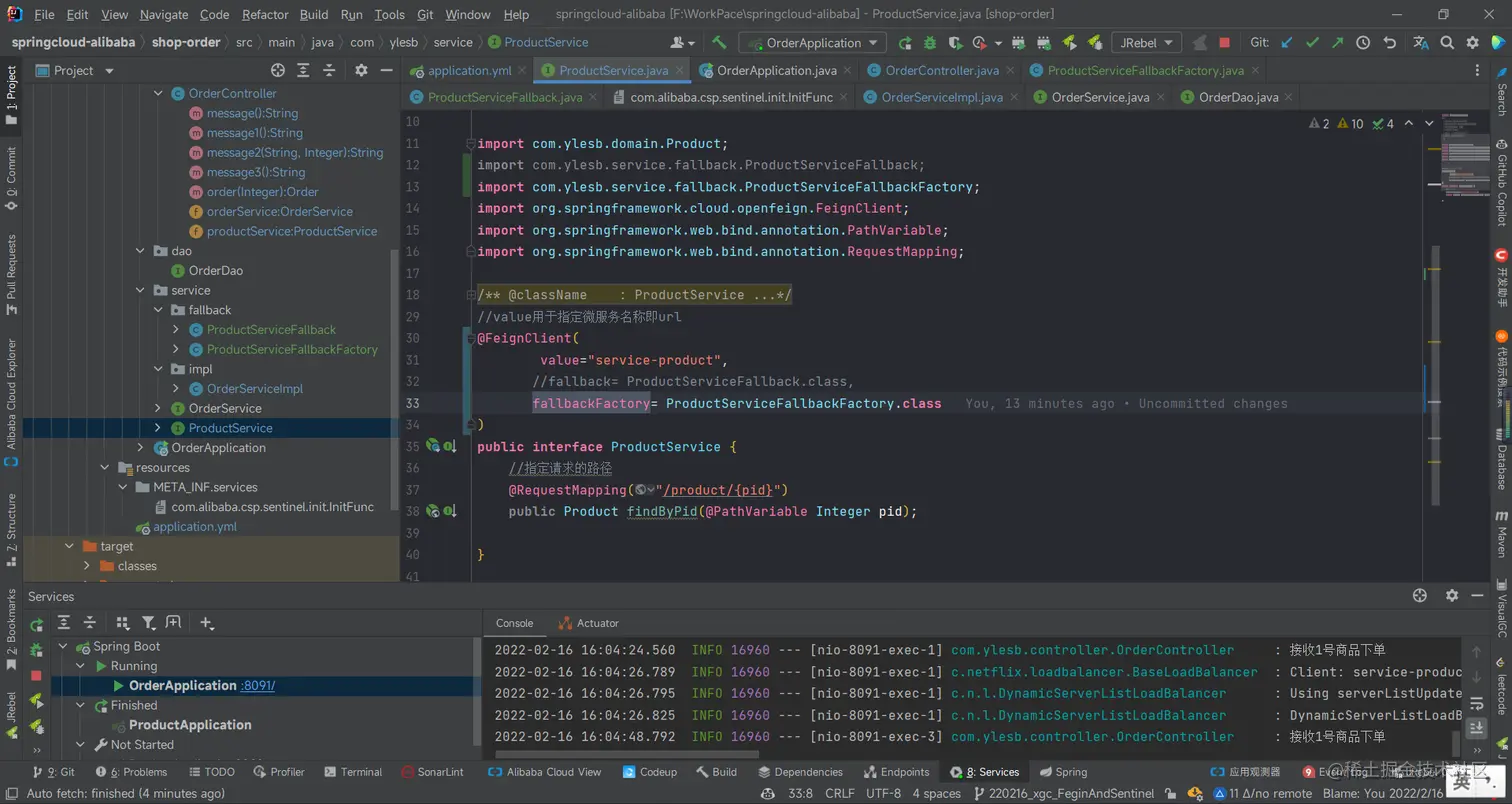This screenshot has width=1512, height=804.
Task: Open Search Everywhere magnifier icon
Action: [1447, 43]
